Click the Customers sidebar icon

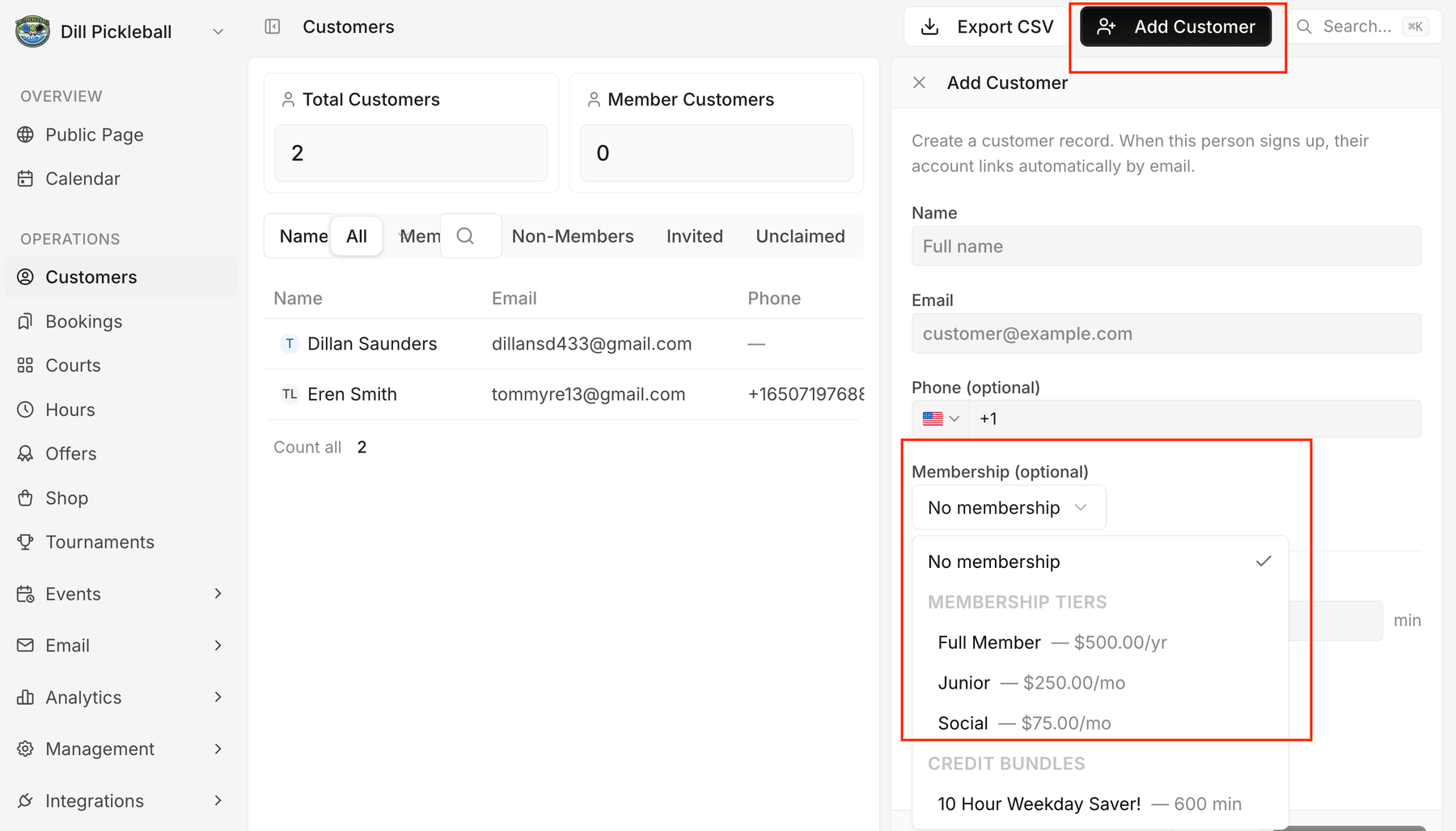[26, 278]
